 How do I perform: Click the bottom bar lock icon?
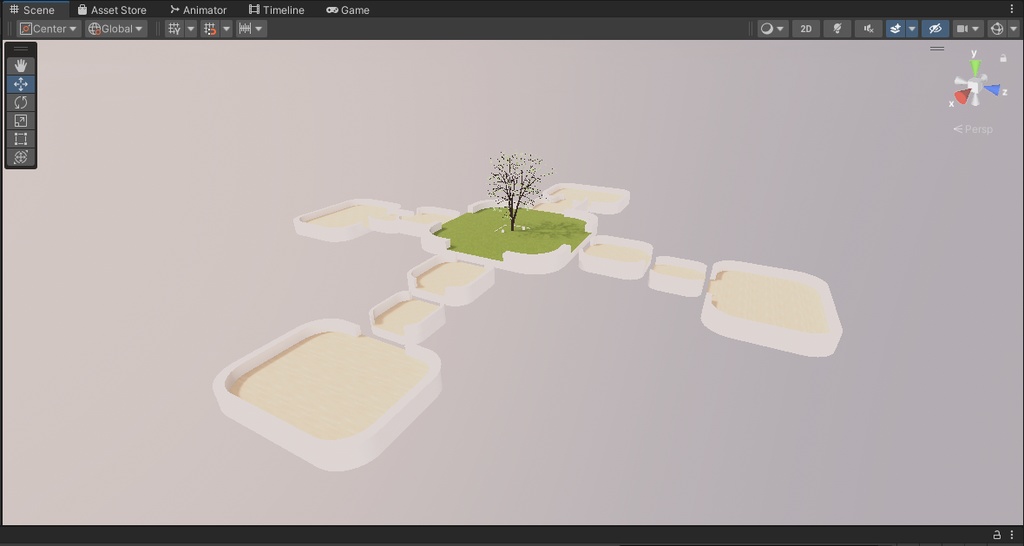997,535
